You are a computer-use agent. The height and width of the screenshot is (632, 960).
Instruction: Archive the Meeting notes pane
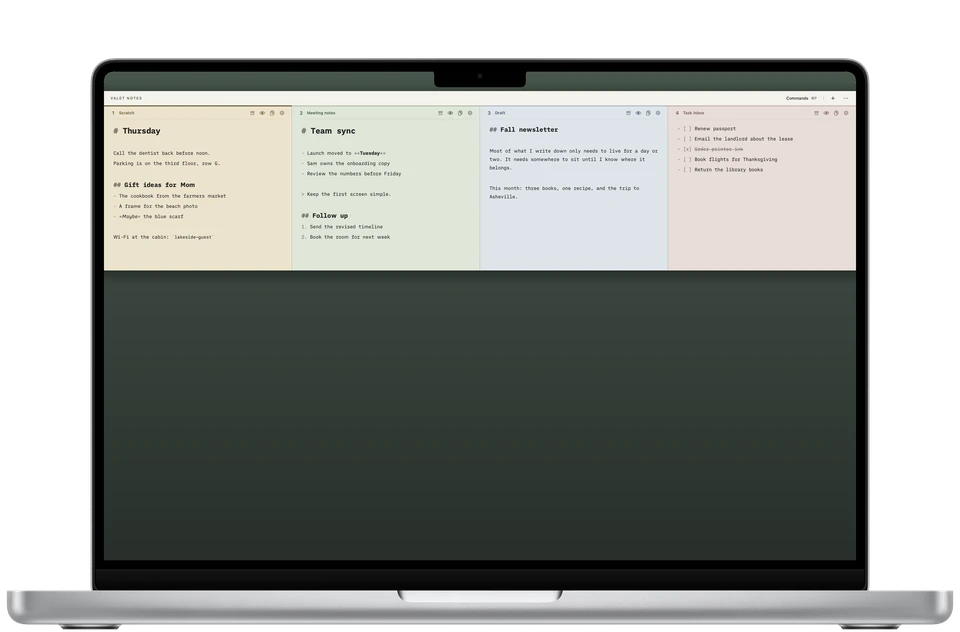point(440,113)
